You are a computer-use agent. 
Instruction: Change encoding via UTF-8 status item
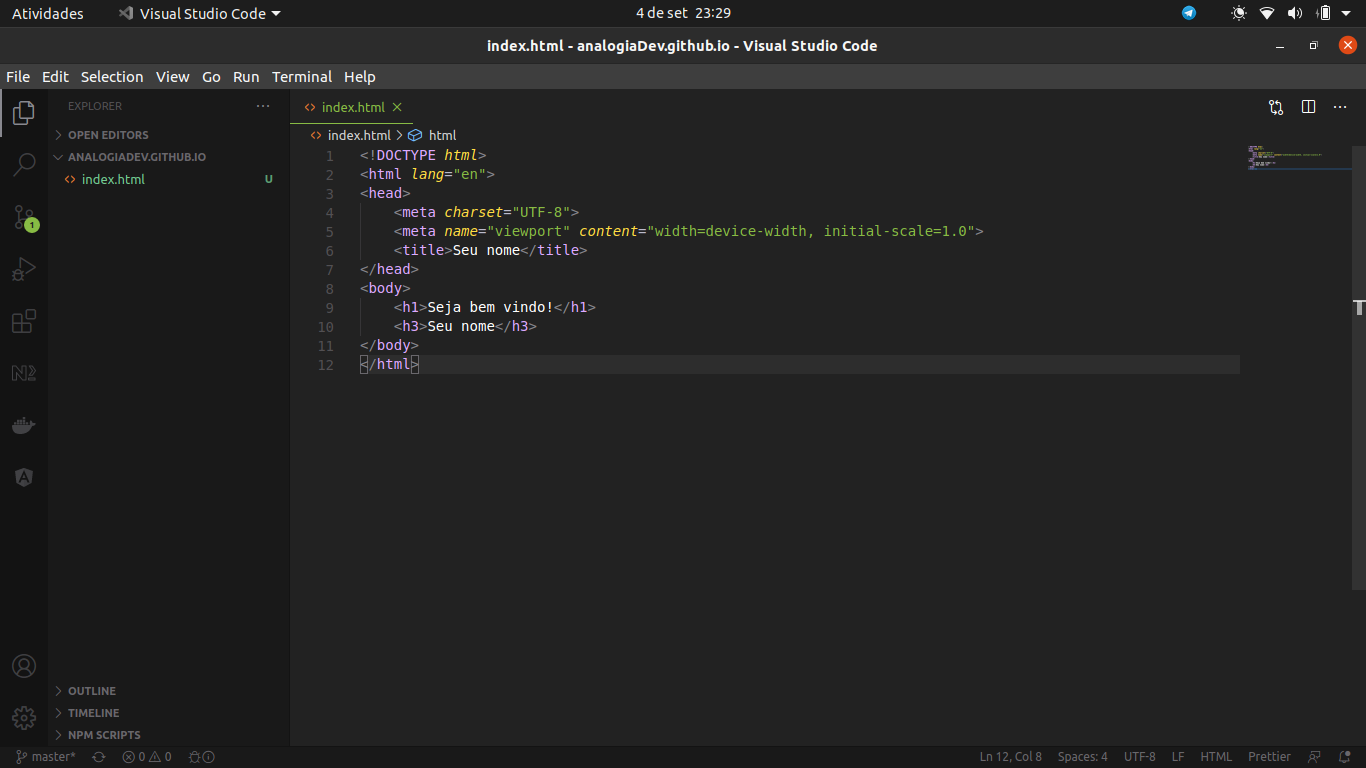point(1140,757)
